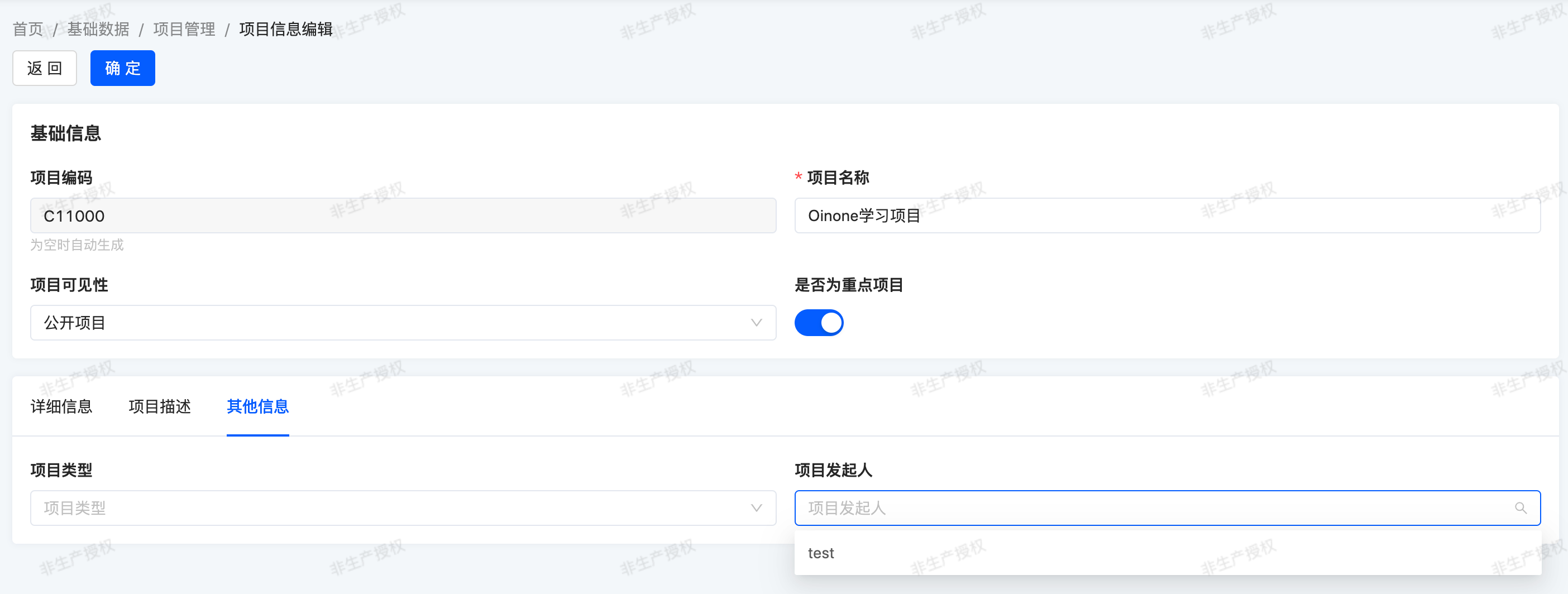The image size is (1568, 594).
Task: Select the test option in dropdown list
Action: [821, 553]
